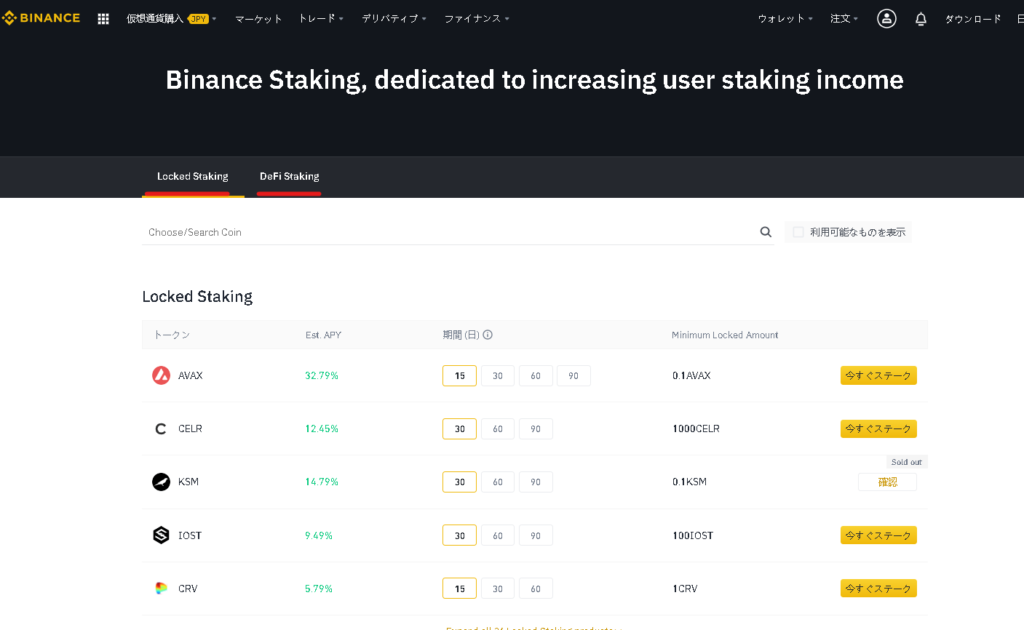Expand the ファイナンス dropdown menu
Viewport: 1024px width, 630px height.
coord(477,19)
